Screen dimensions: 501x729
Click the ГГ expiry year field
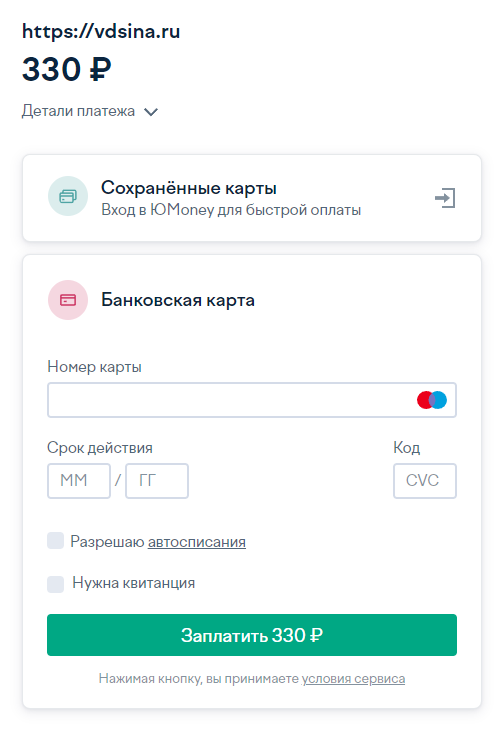(x=157, y=481)
